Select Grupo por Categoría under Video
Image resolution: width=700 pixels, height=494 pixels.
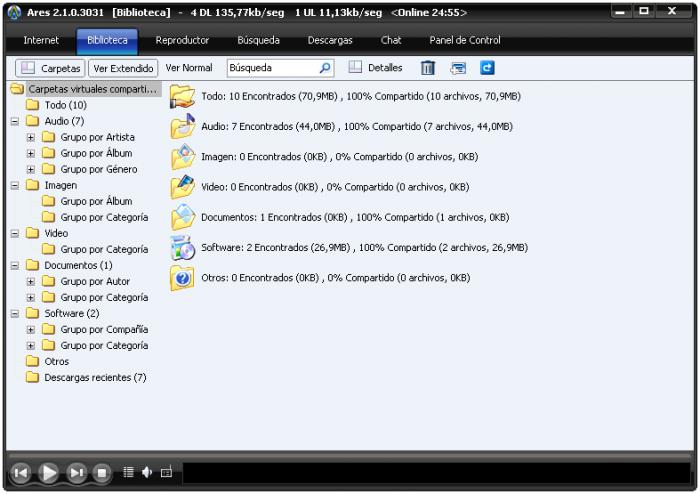[x=104, y=249]
